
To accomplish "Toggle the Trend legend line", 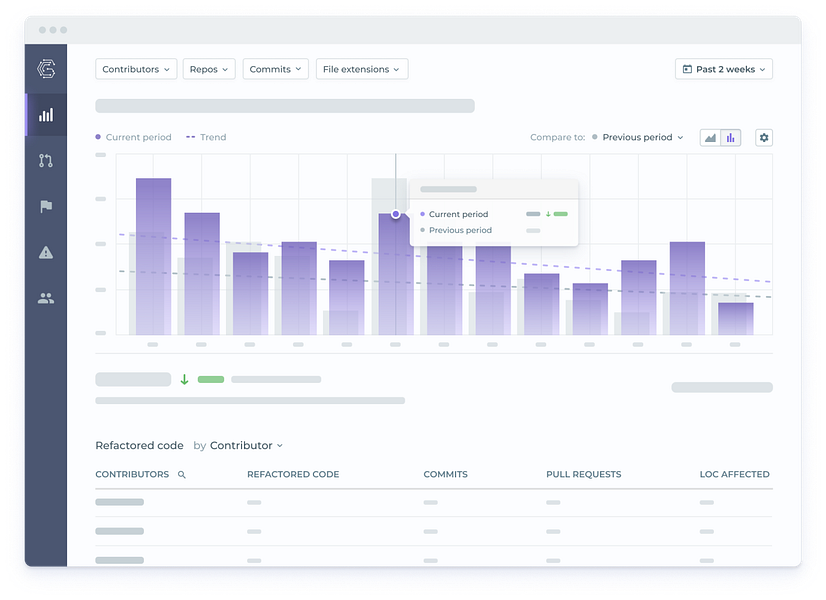I will point(206,137).
